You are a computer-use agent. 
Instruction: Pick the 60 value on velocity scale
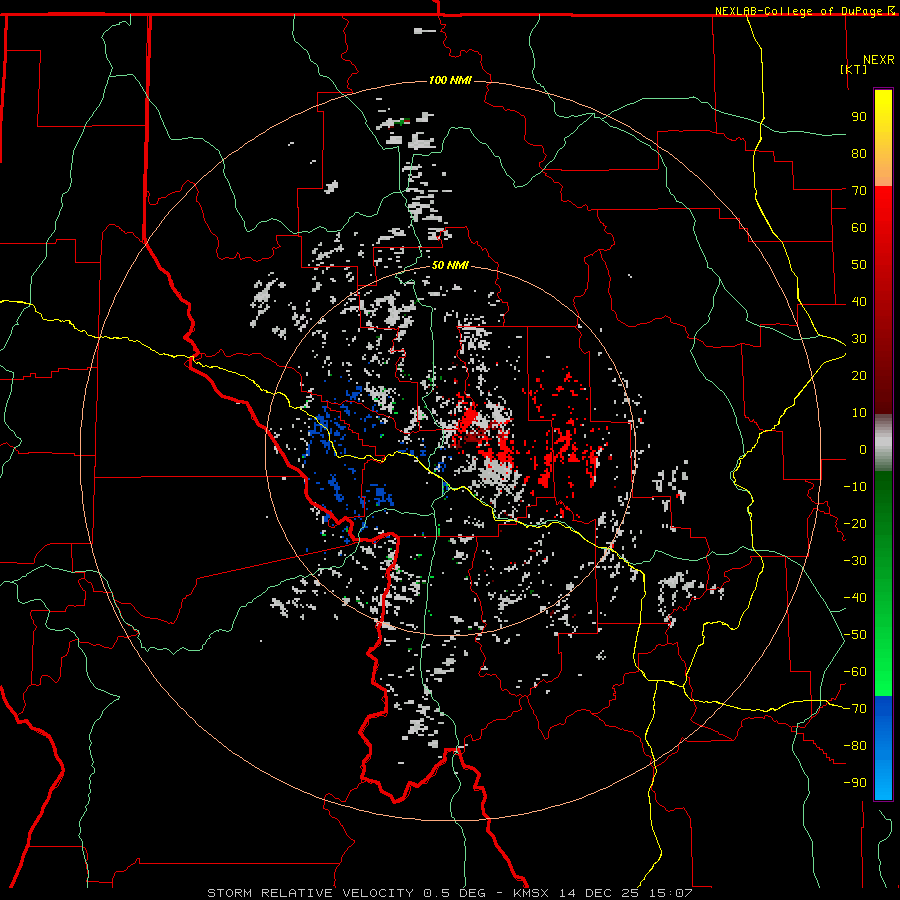coord(859,227)
